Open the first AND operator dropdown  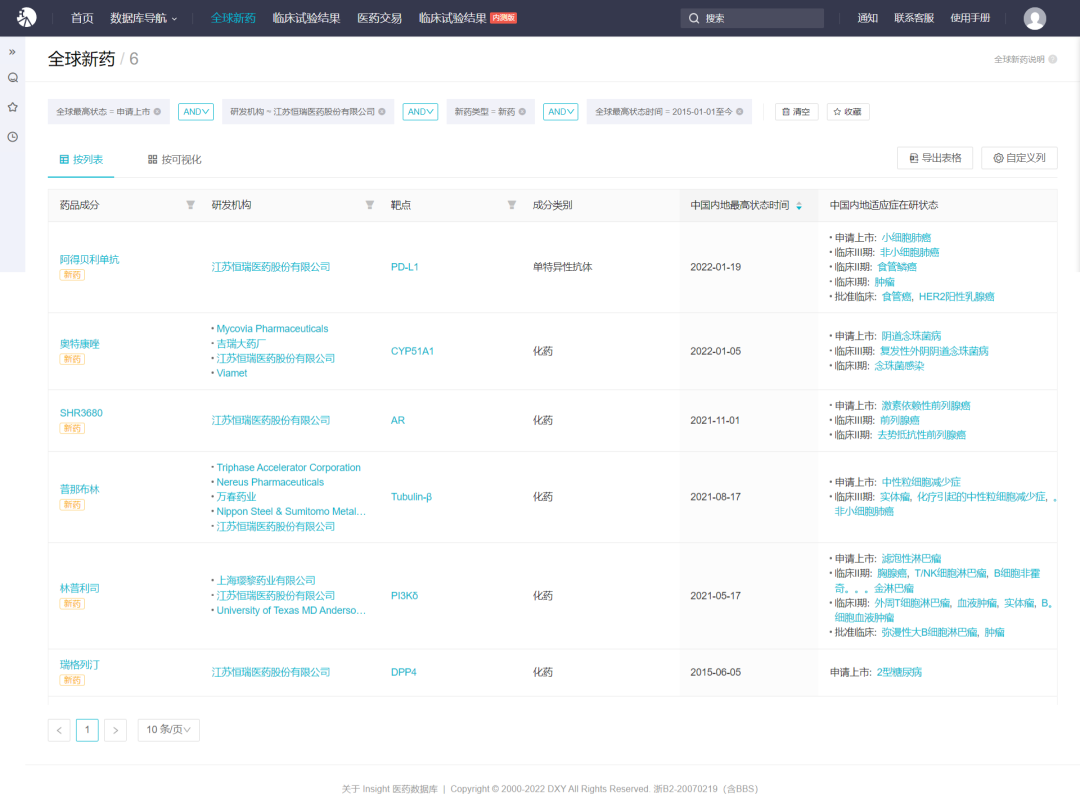tap(196, 112)
